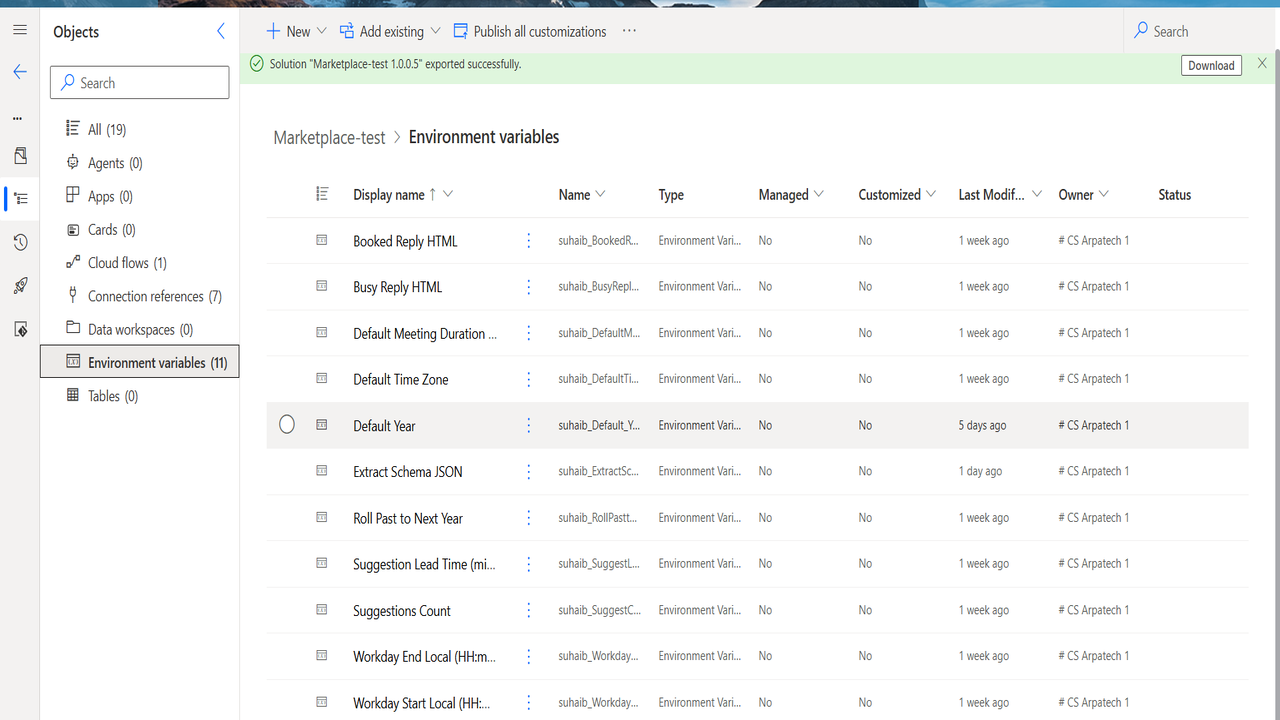Click the Download button in notification

click(x=1211, y=65)
